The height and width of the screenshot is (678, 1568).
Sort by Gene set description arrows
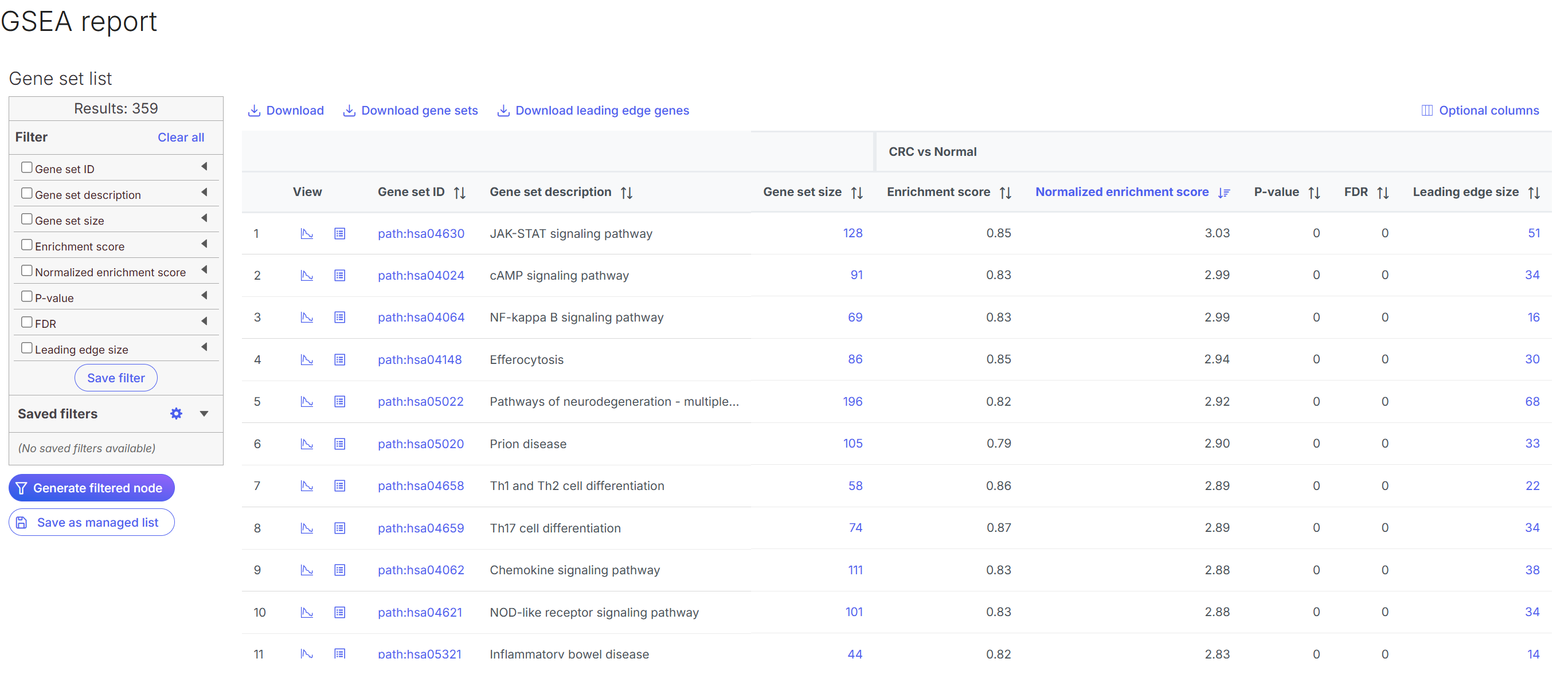point(627,193)
